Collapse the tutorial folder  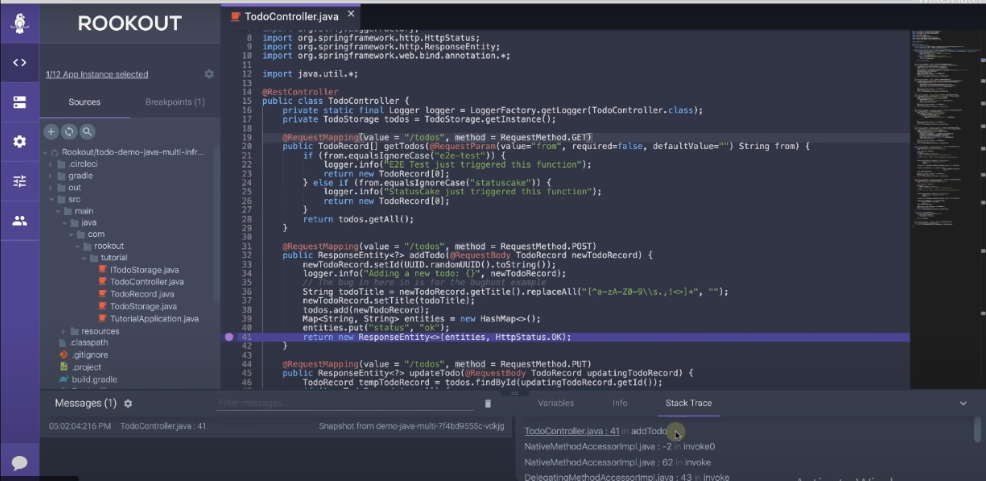(84, 258)
